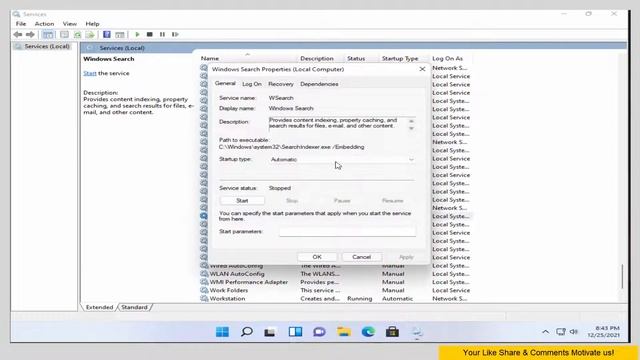Viewport: 640px width, 360px height.
Task: Click the Properties toolbar icon
Action: tap(120, 35)
